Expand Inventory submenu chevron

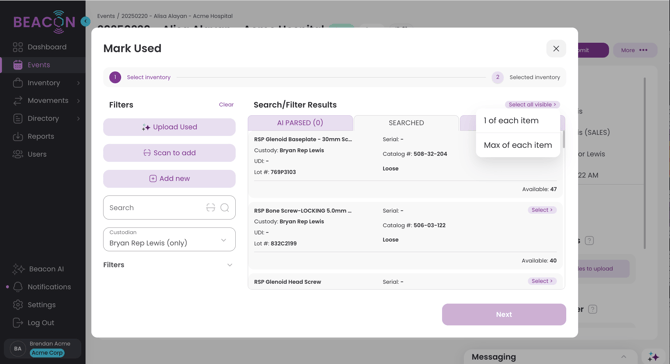click(x=79, y=83)
